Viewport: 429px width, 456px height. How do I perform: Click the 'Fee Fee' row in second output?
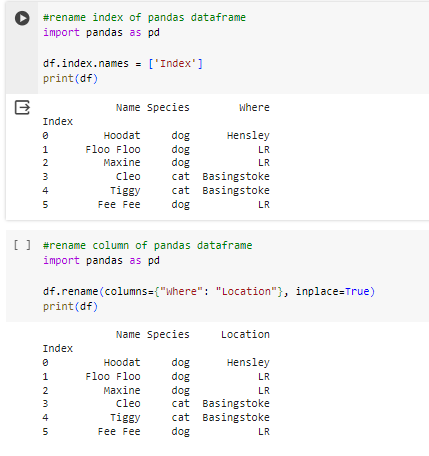click(x=156, y=432)
